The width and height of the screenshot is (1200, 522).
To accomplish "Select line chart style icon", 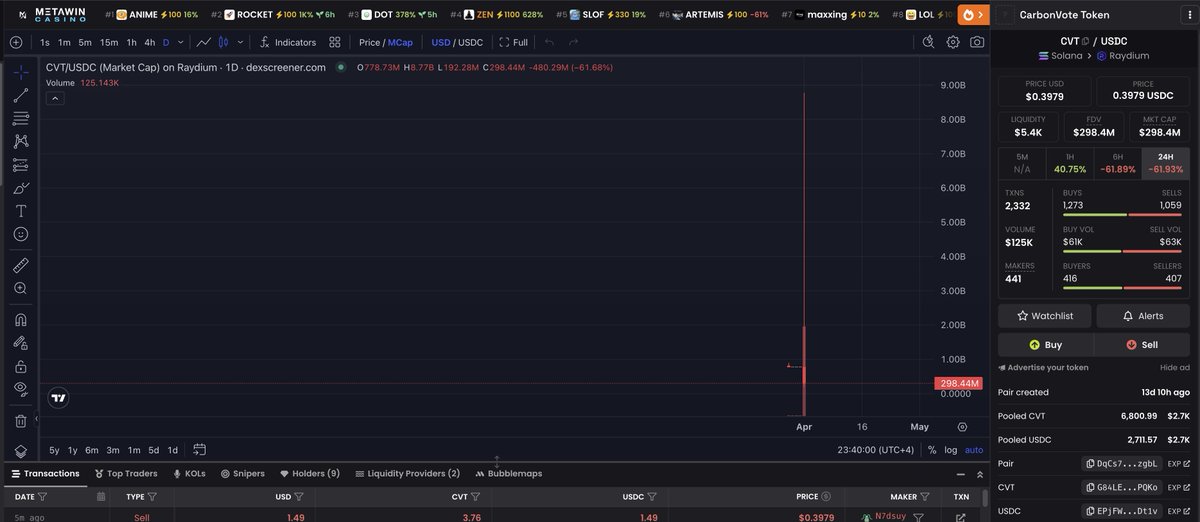I will click(x=204, y=42).
